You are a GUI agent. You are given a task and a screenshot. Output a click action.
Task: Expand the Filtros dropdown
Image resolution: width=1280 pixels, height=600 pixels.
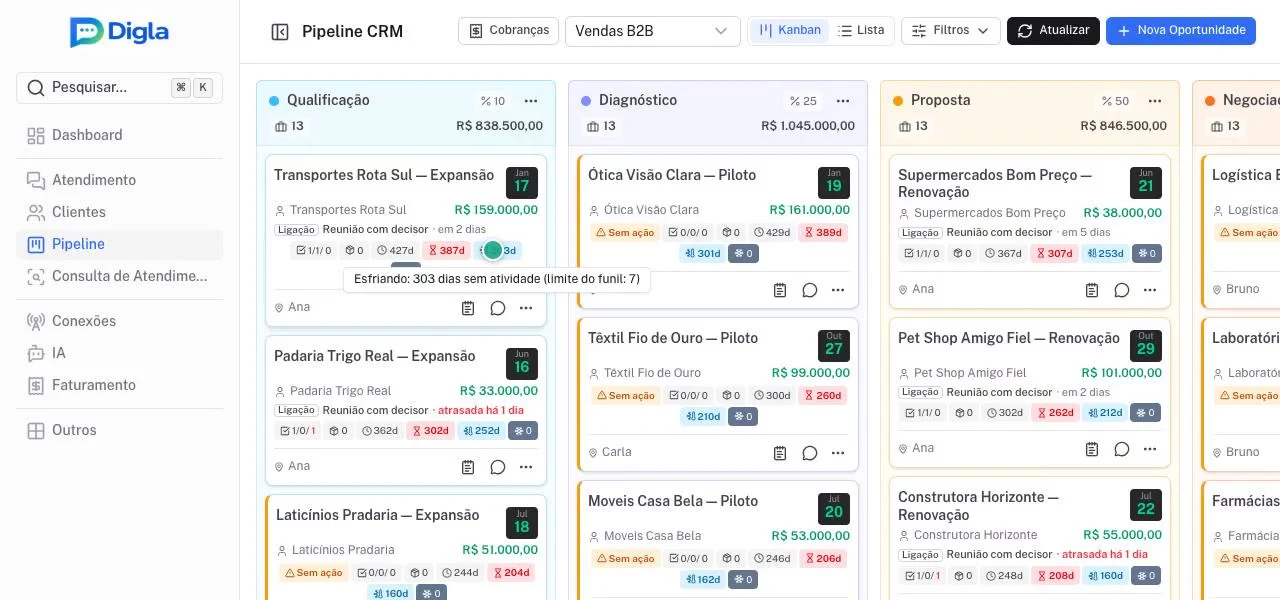point(951,31)
